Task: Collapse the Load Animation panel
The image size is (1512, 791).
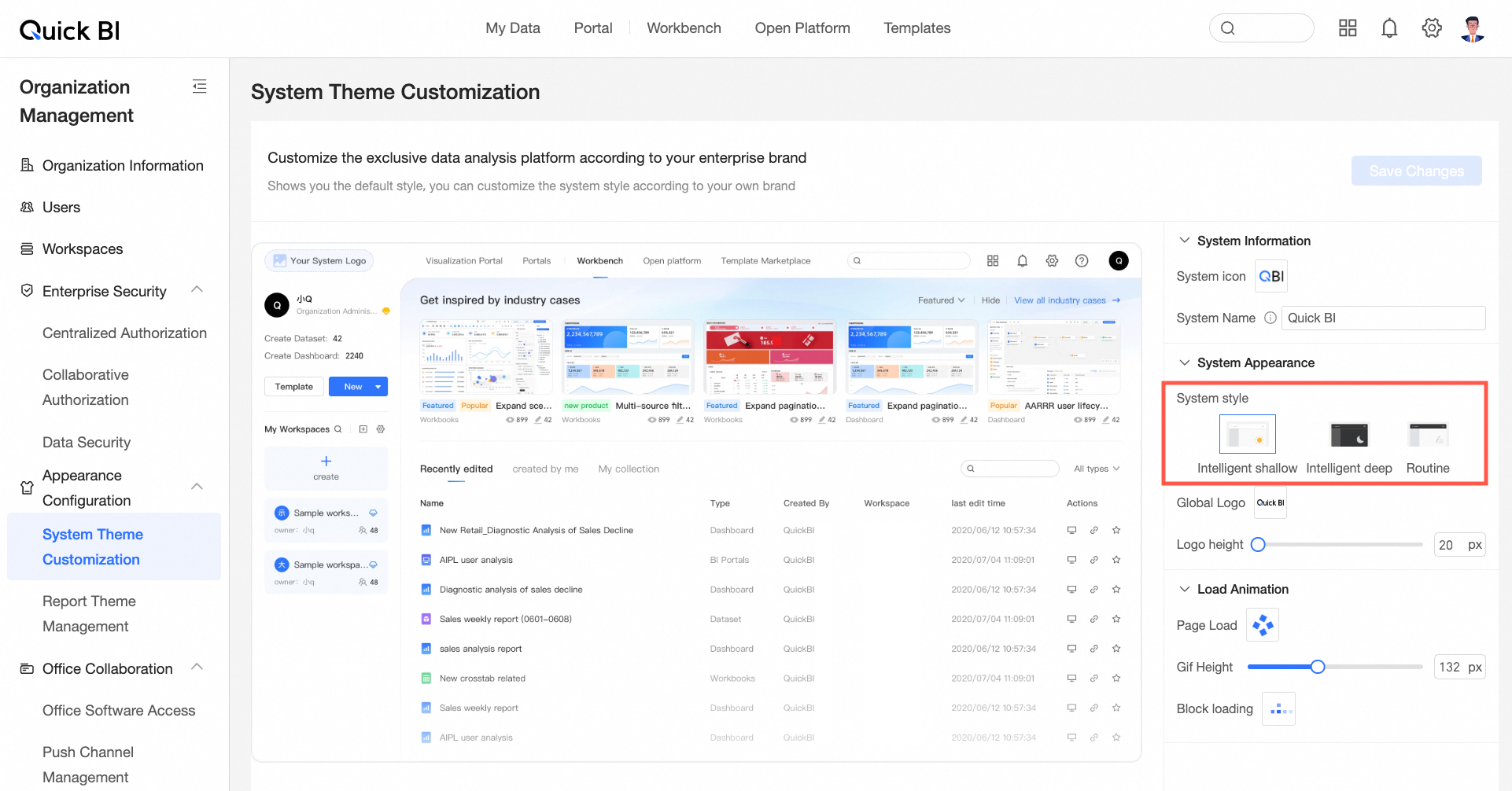Action: [x=1184, y=589]
